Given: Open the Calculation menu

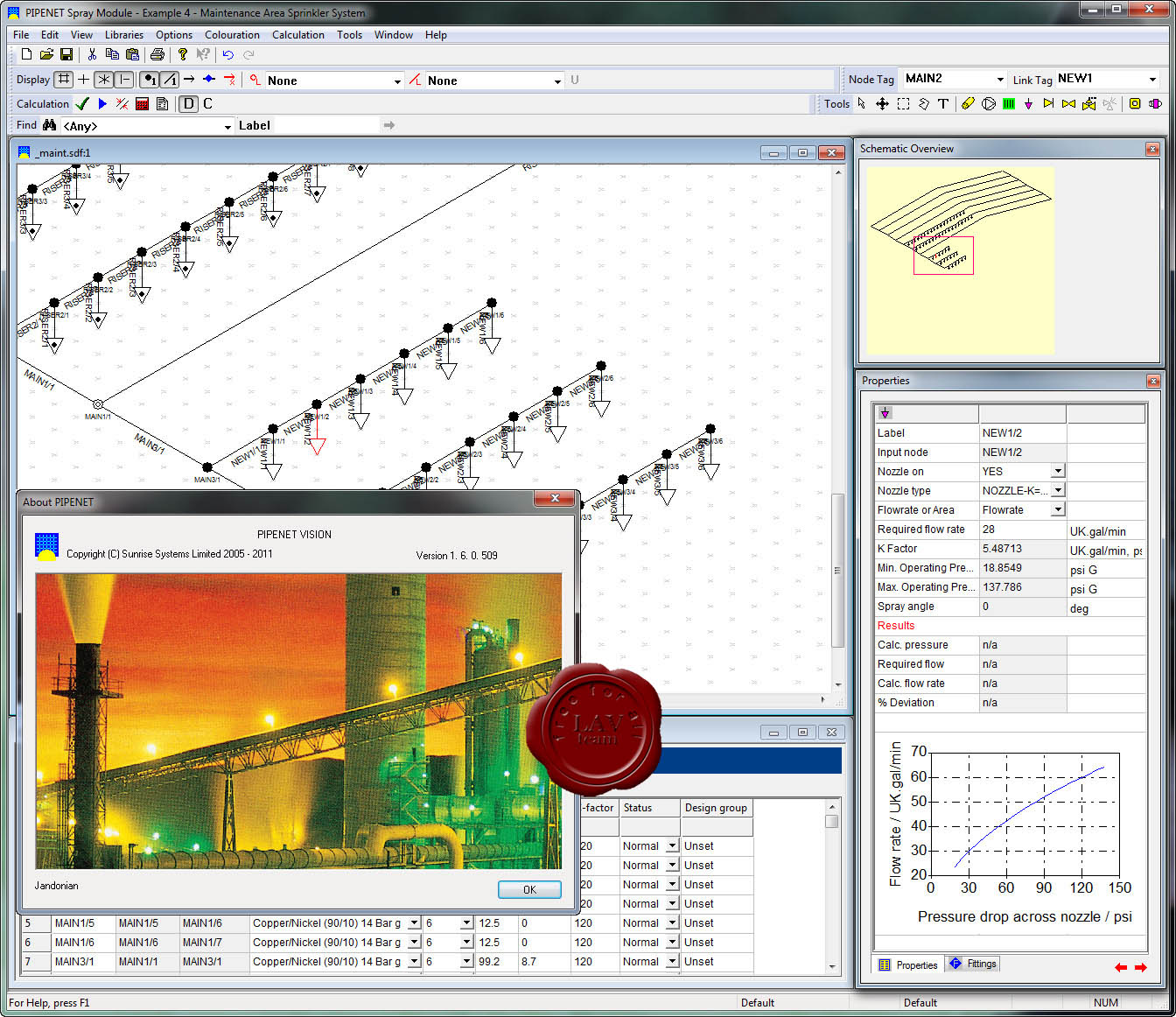Looking at the screenshot, I should [297, 35].
